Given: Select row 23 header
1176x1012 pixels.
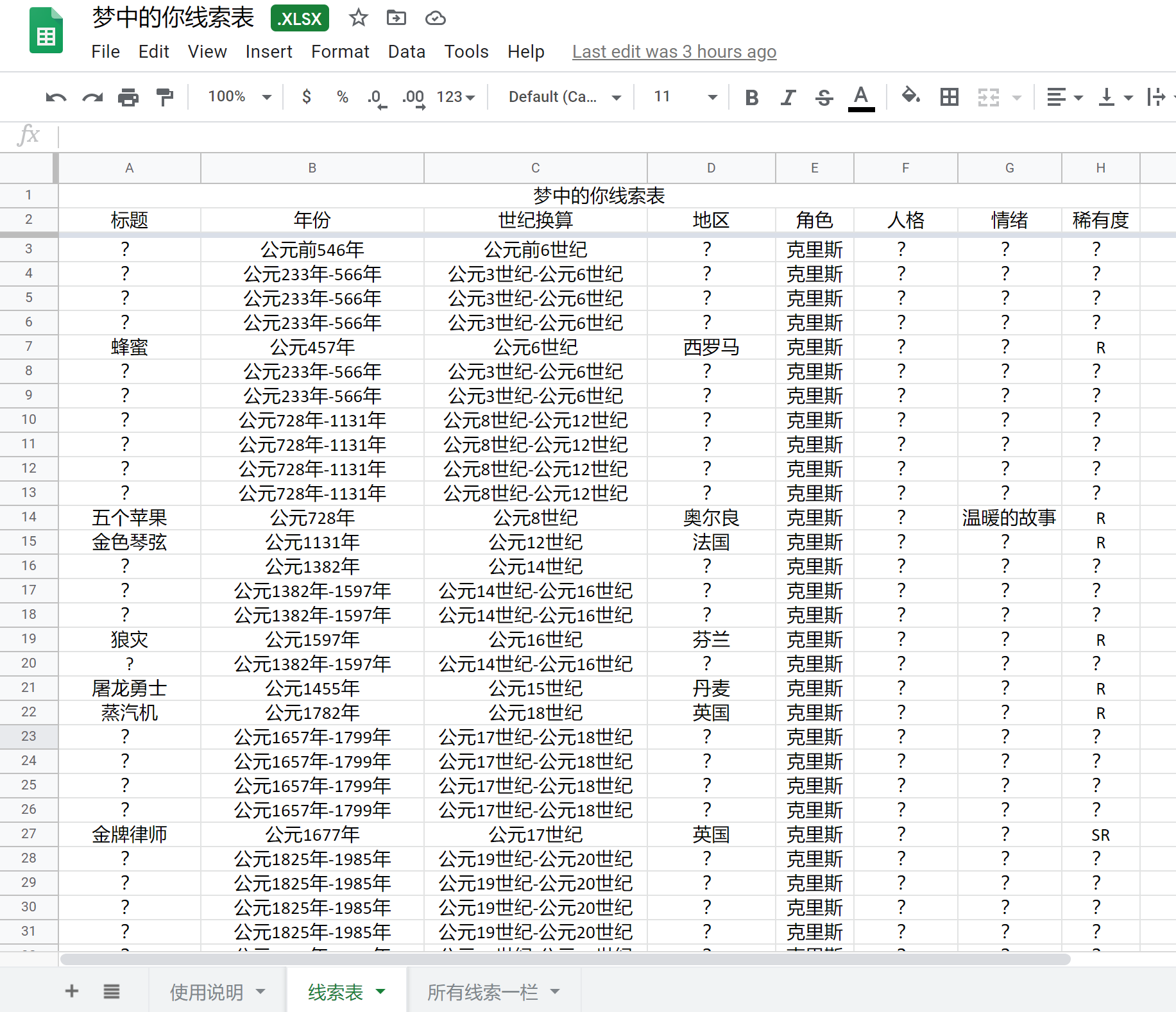Looking at the screenshot, I should point(29,736).
